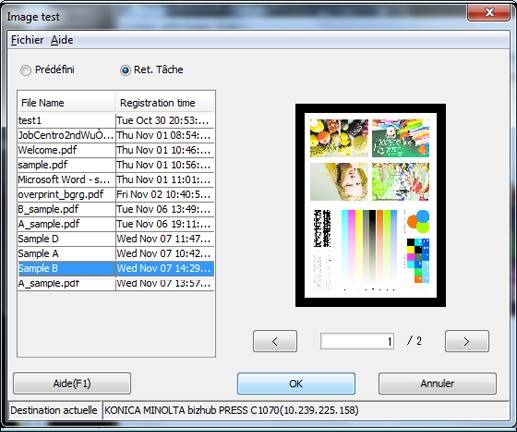Click the Wed Nov 07 10:42 time cell
Image resolution: width=517 pixels, height=432 pixels.
tap(165, 253)
